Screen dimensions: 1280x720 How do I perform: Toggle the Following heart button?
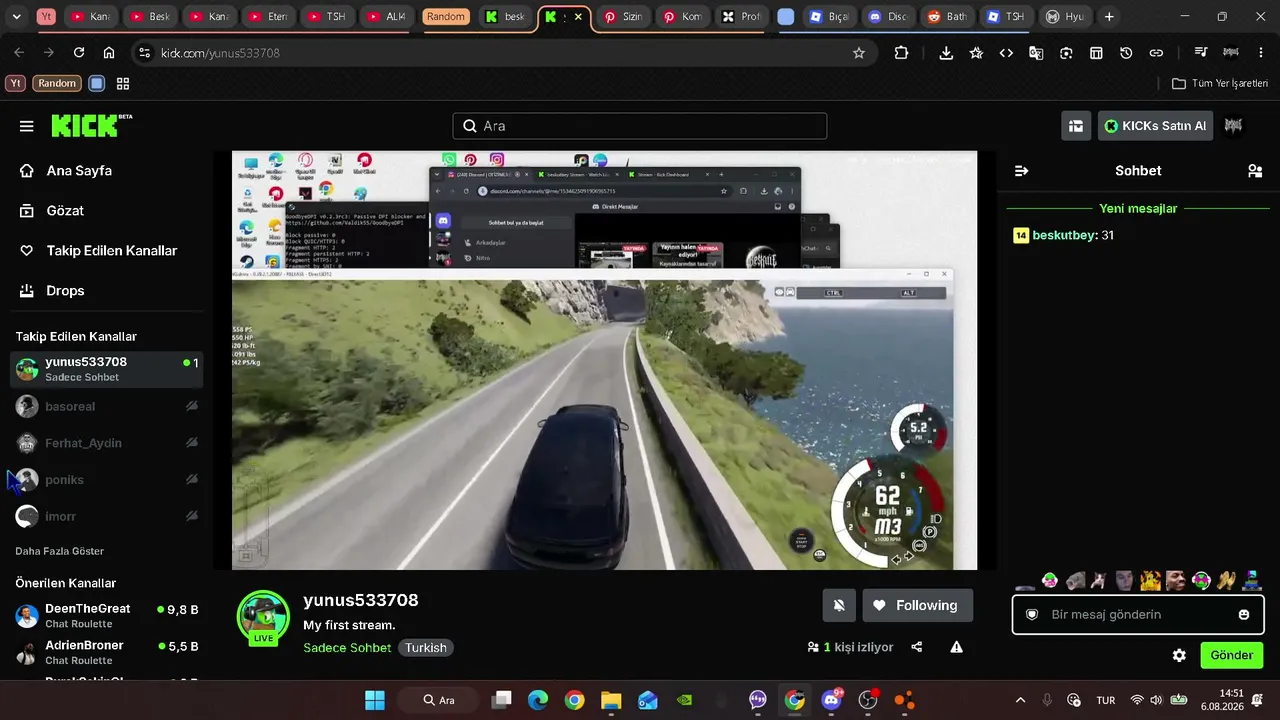917,605
